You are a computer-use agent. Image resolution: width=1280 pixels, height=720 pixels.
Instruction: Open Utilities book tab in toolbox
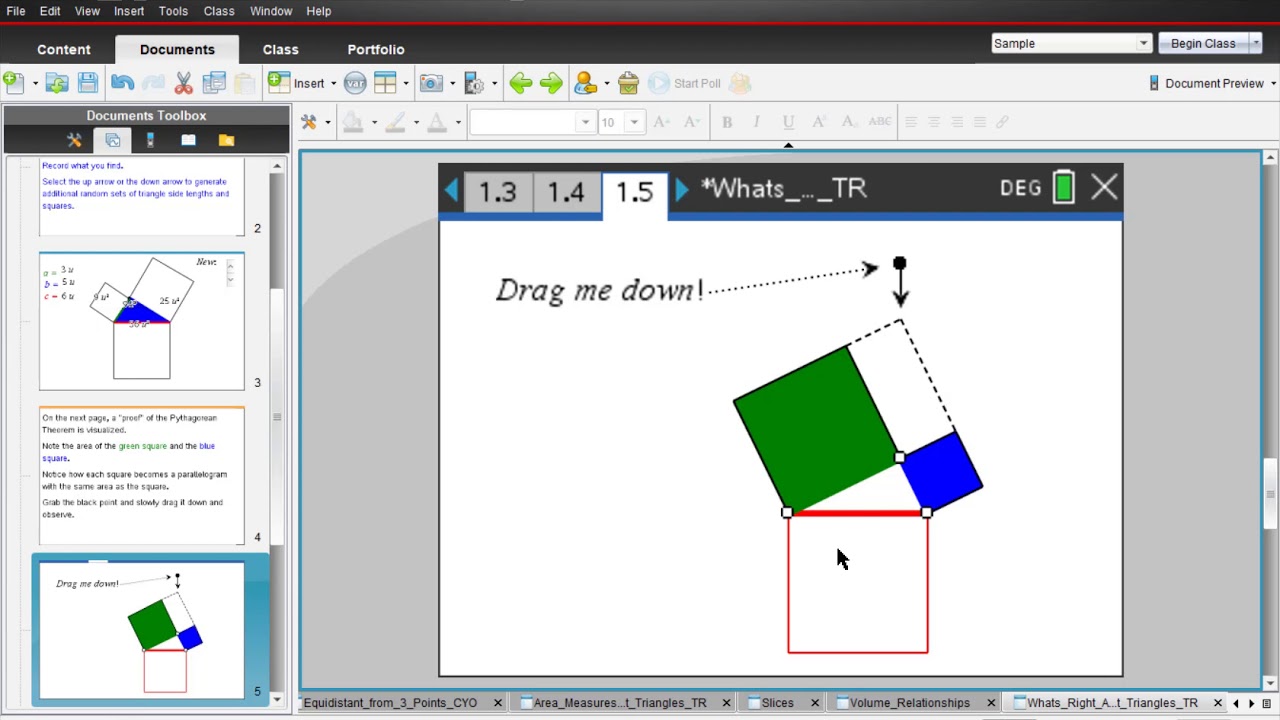pyautogui.click(x=188, y=140)
